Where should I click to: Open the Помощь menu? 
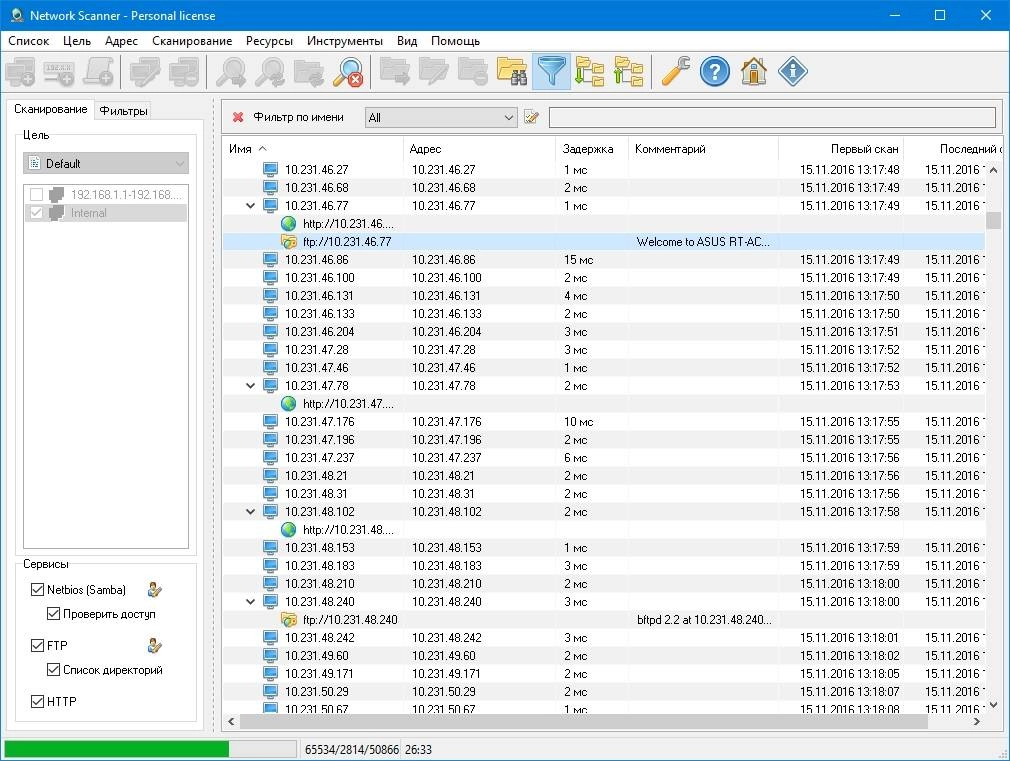pos(455,41)
